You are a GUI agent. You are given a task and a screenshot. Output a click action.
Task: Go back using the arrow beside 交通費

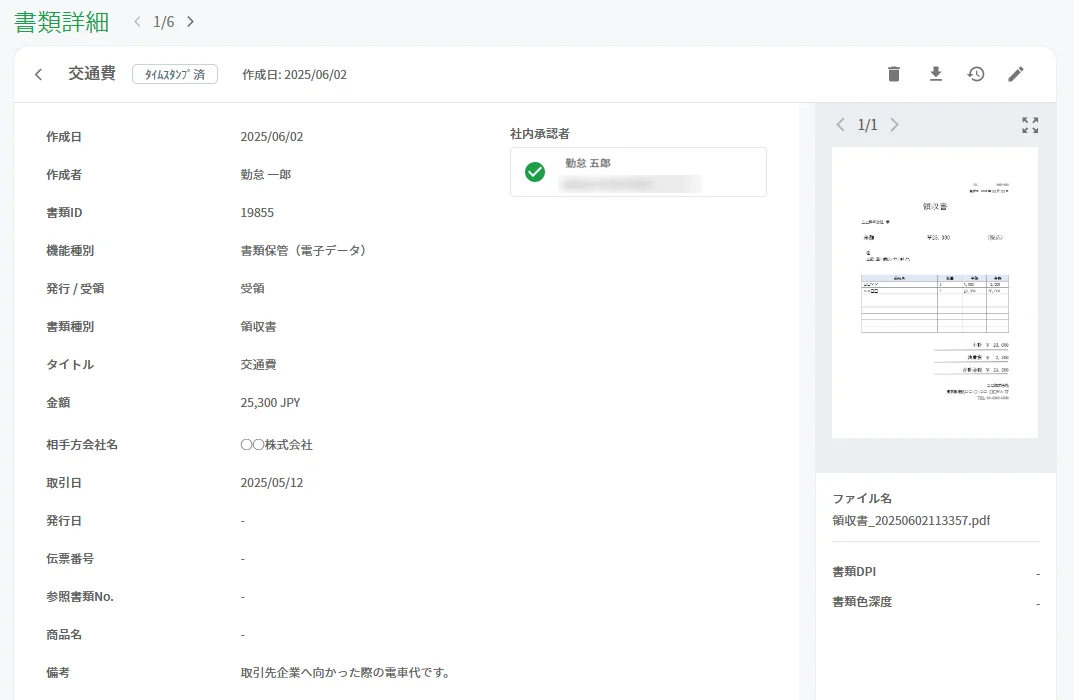pyautogui.click(x=38, y=74)
